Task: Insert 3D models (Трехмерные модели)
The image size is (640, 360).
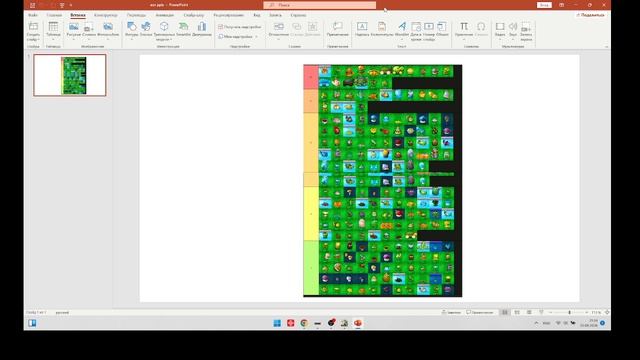Action: click(164, 31)
